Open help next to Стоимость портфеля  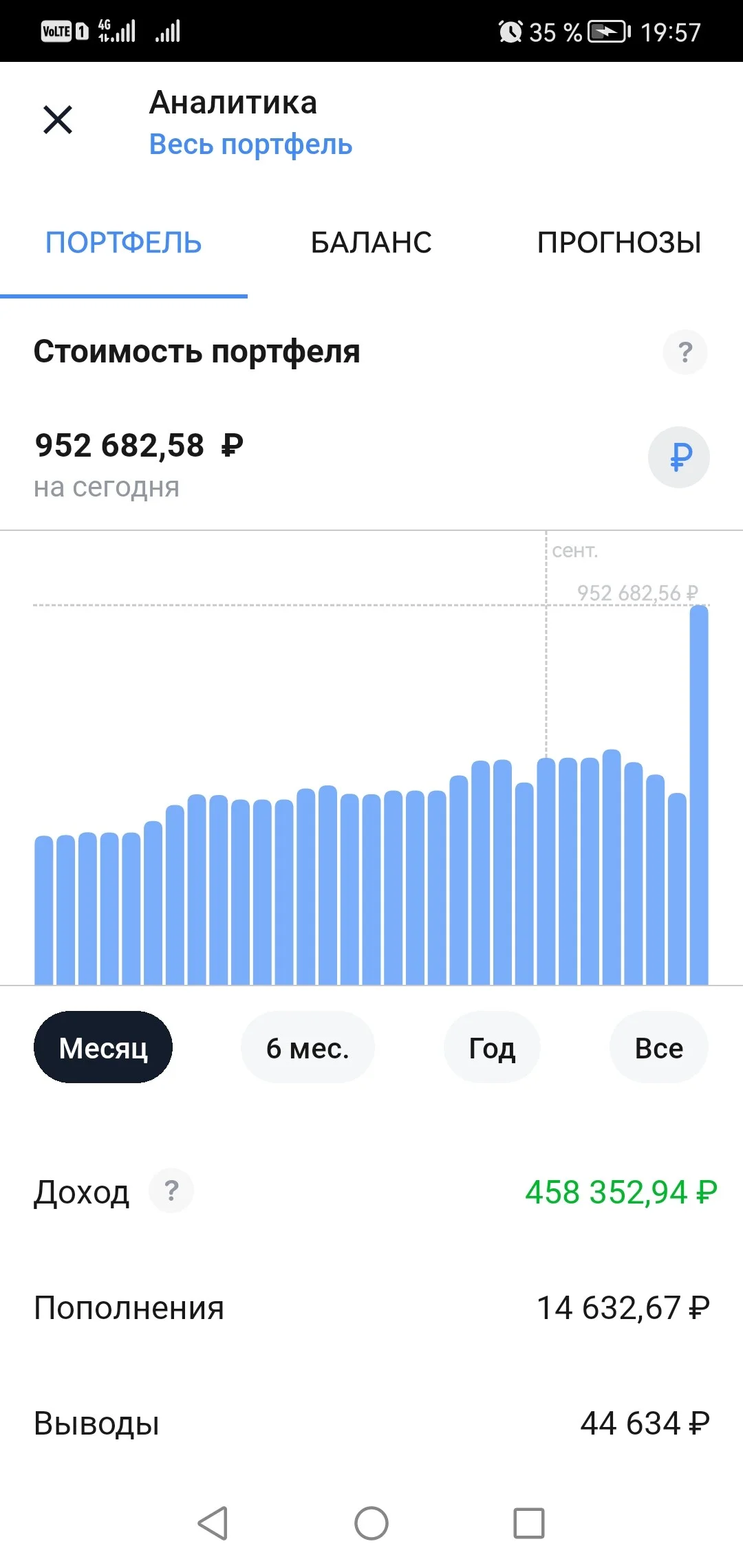tap(685, 352)
